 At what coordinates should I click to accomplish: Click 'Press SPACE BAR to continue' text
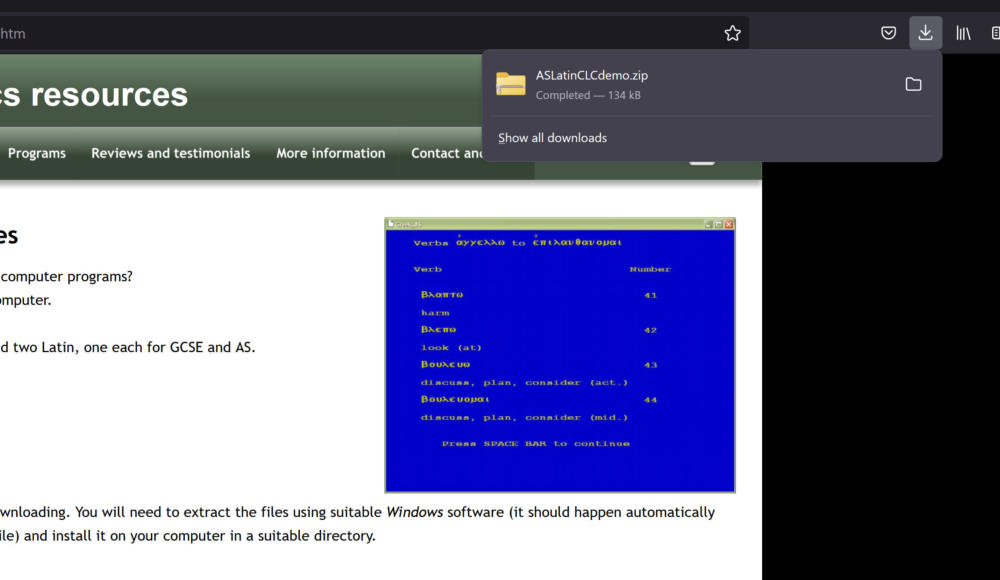coord(536,444)
